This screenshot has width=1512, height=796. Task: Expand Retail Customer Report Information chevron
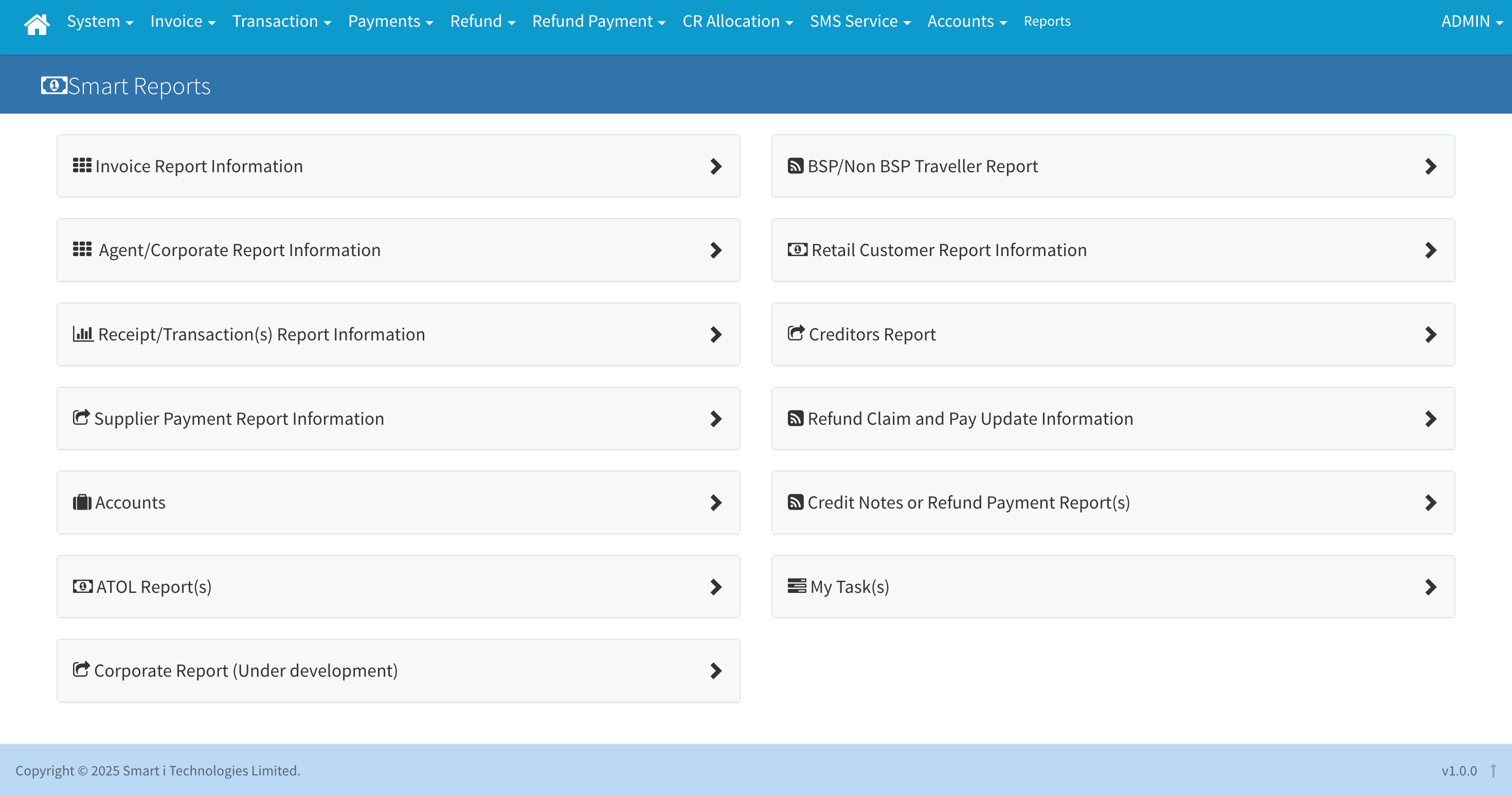pyautogui.click(x=1430, y=250)
